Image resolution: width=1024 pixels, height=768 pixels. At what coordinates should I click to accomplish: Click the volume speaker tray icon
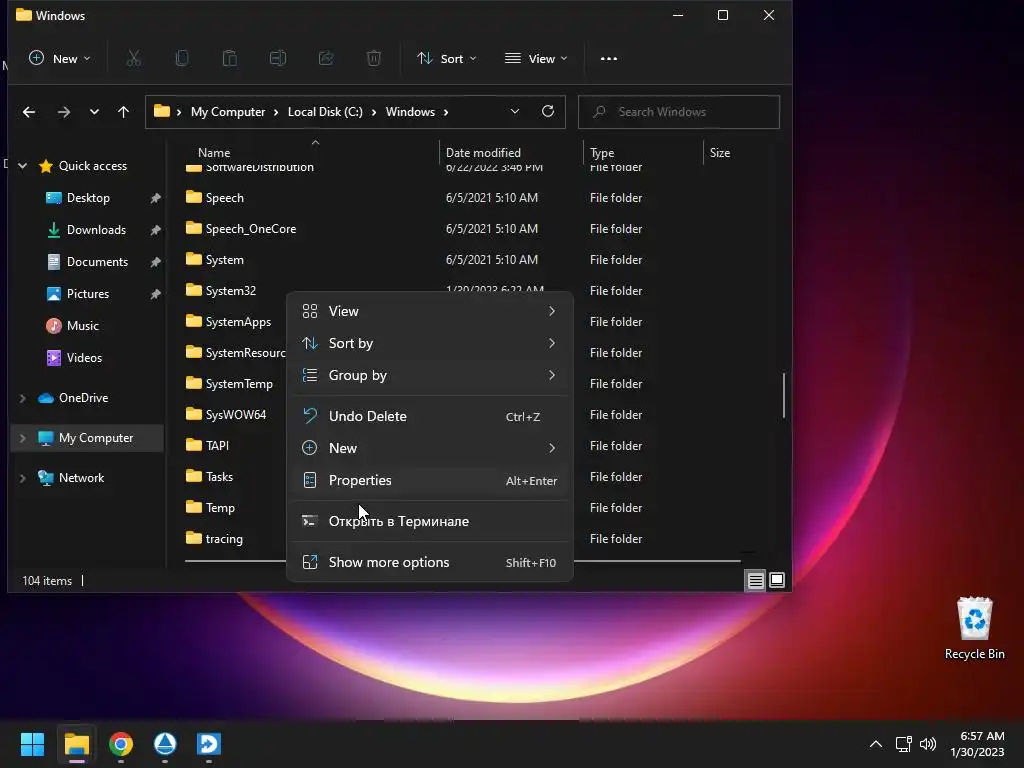tap(927, 744)
